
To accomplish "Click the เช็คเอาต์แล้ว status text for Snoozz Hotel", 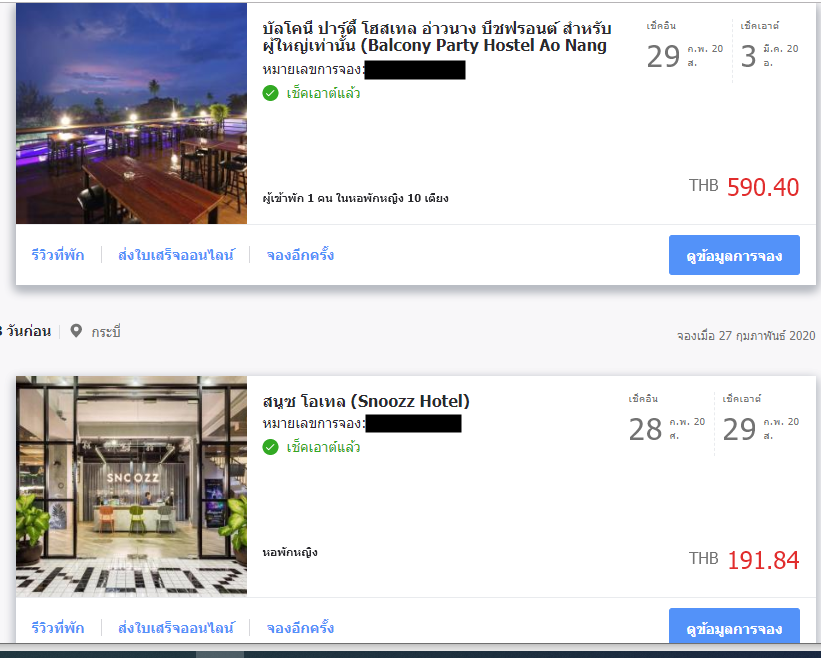I will pyautogui.click(x=323, y=448).
